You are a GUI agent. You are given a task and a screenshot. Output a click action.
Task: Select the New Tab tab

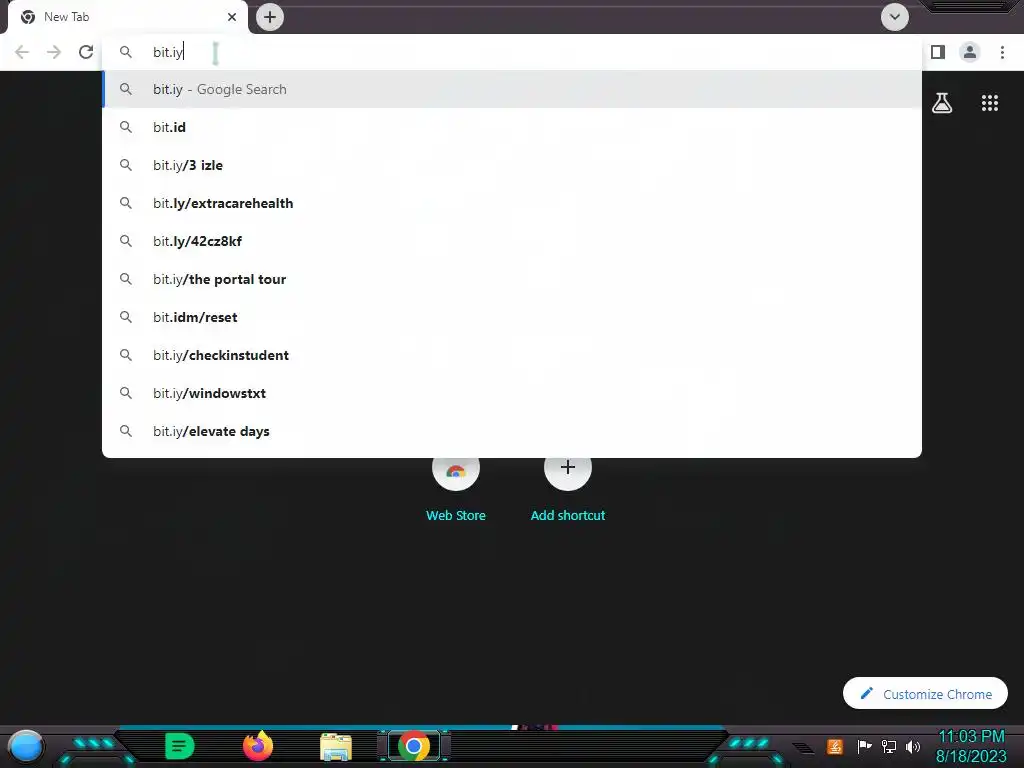[128, 17]
